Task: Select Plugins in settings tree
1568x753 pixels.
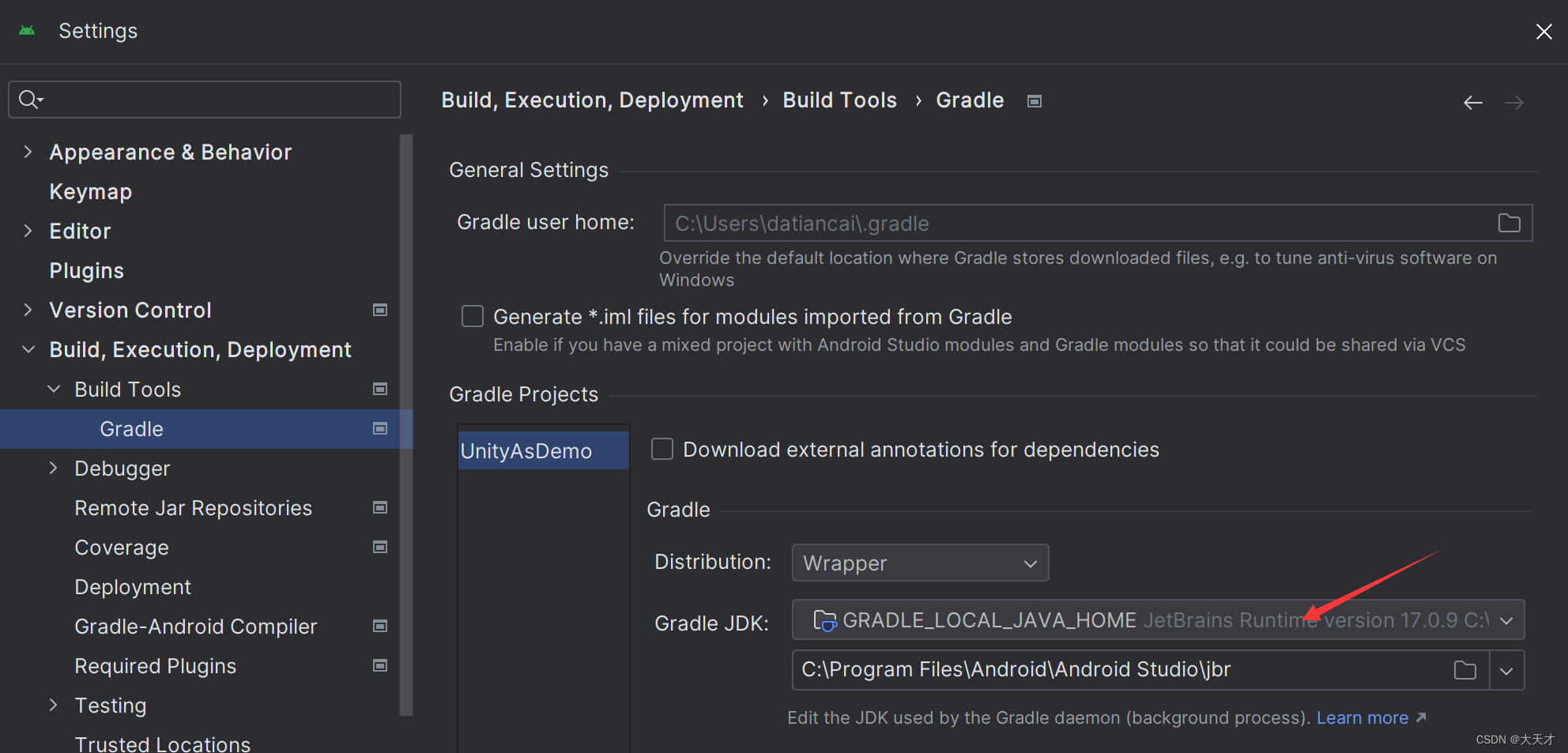Action: pos(87,271)
